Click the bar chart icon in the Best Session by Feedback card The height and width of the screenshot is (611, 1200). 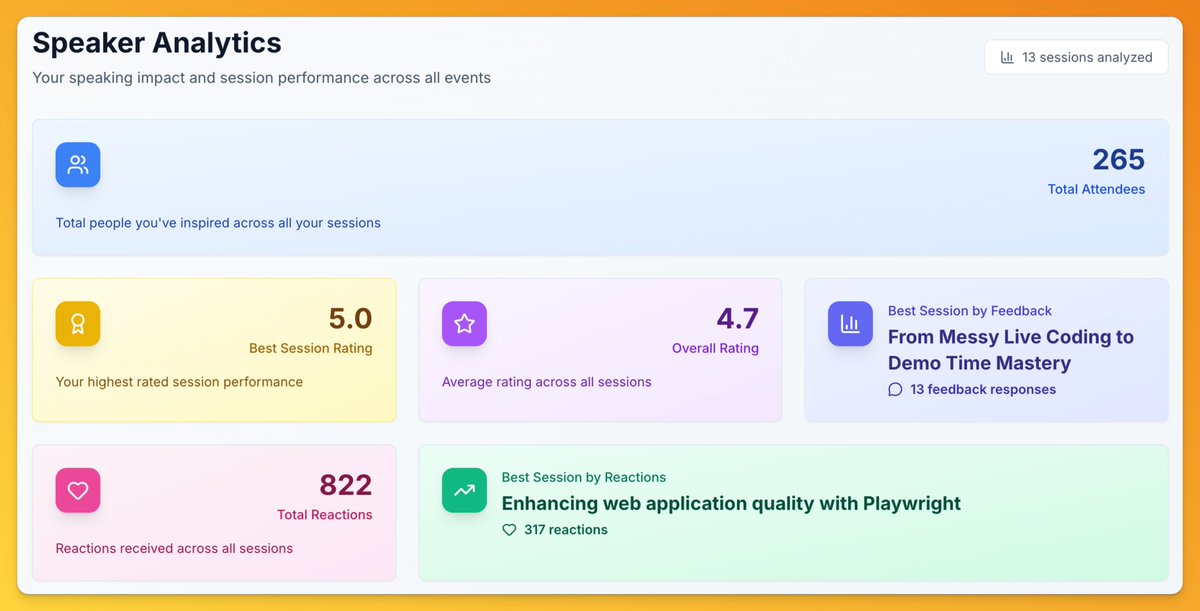click(x=849, y=322)
